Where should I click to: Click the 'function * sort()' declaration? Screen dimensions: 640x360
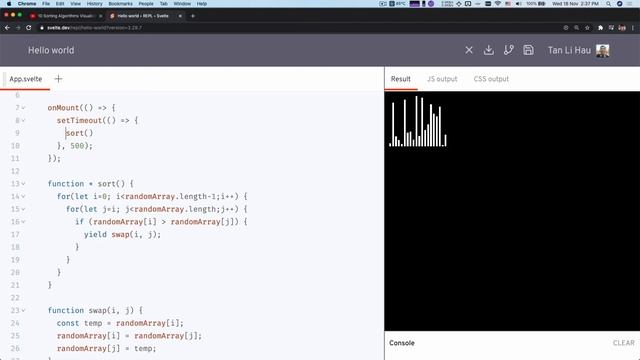tap(91, 184)
